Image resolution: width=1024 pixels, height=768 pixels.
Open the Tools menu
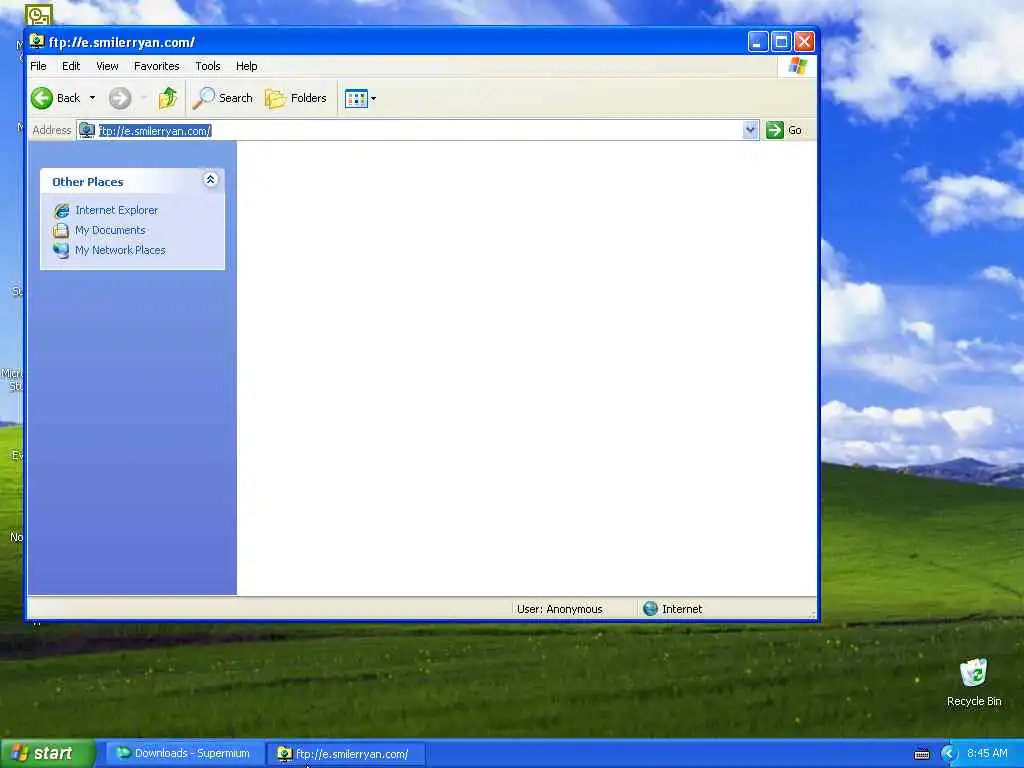(x=208, y=66)
